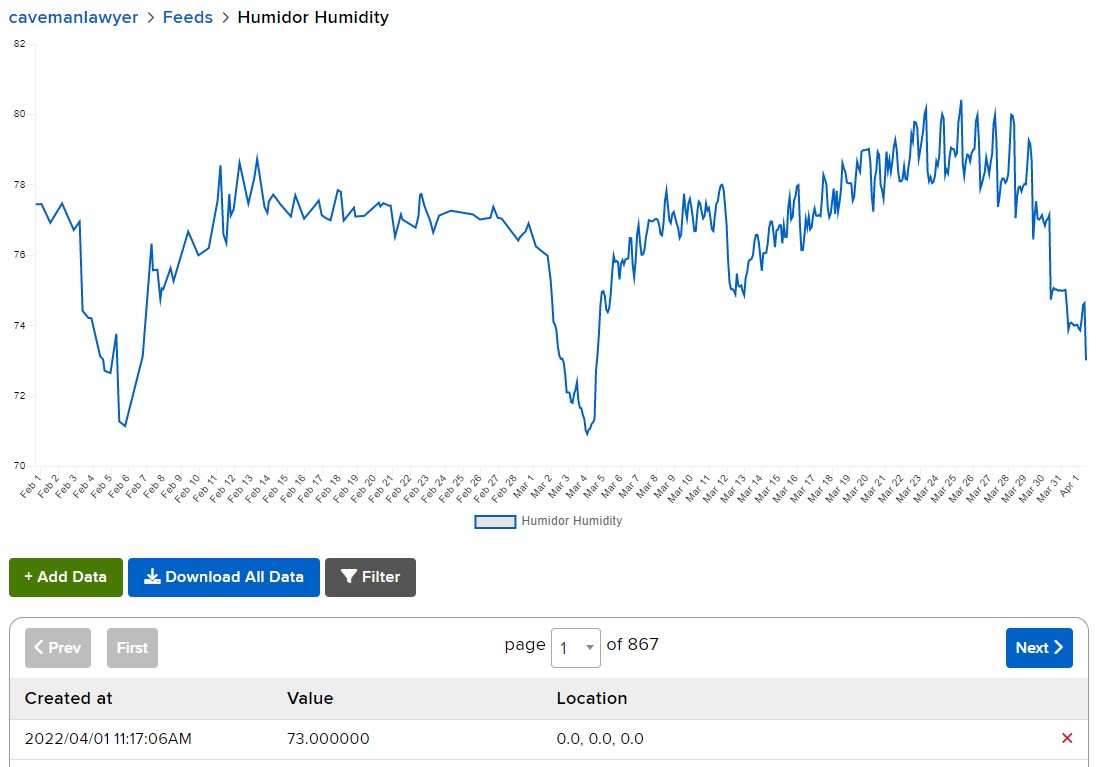This screenshot has height=767, width=1098.
Task: Open the cavemanlawyer breadcrumb link
Action: [x=73, y=17]
